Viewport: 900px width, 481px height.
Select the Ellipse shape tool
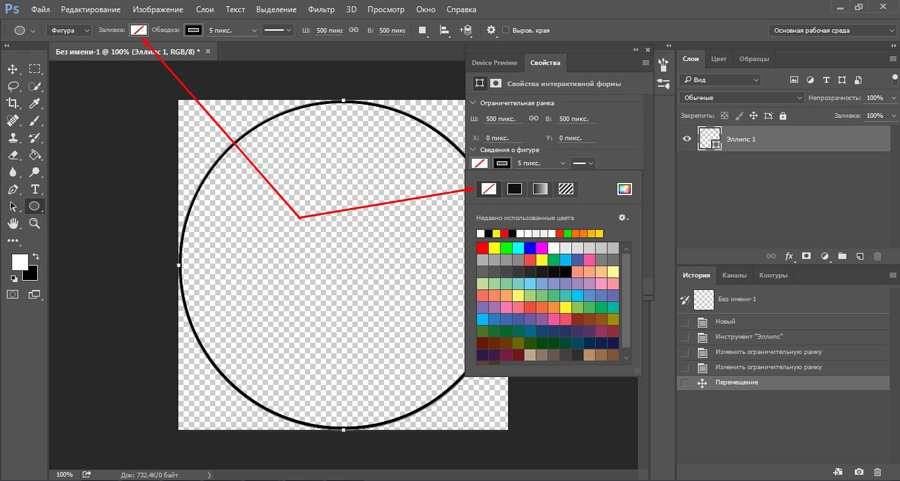pos(34,206)
